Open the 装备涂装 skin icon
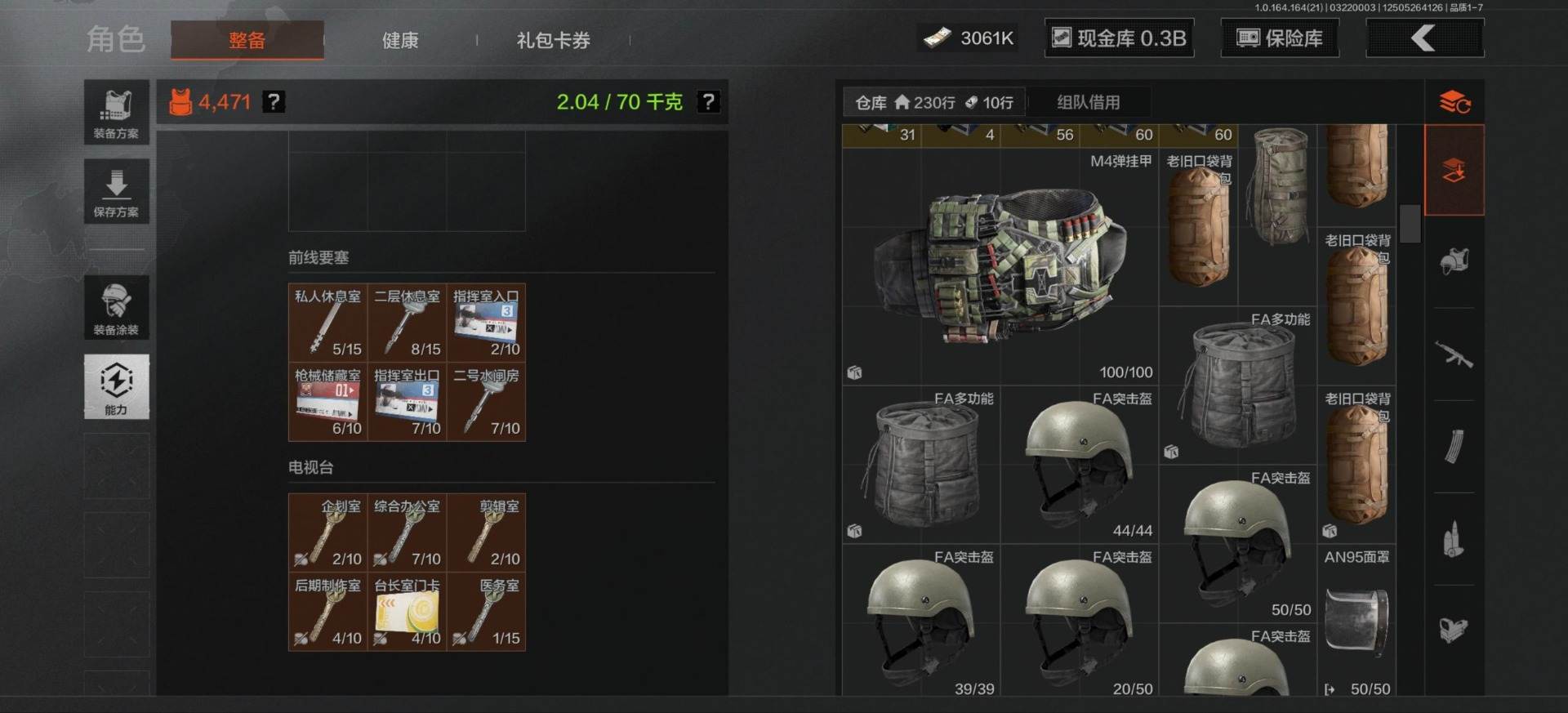 click(116, 307)
